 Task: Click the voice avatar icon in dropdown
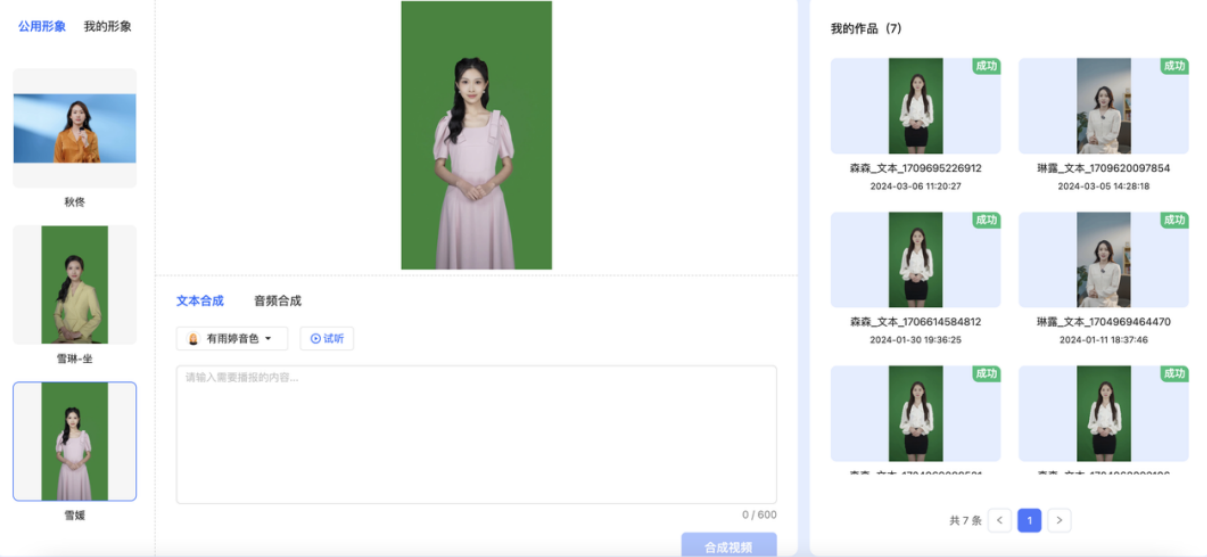point(193,339)
